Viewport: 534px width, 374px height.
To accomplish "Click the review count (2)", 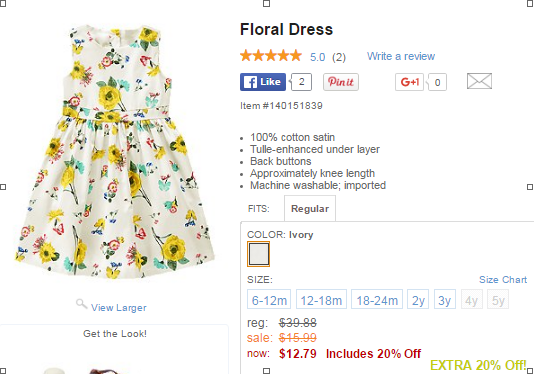I will pos(339,57).
